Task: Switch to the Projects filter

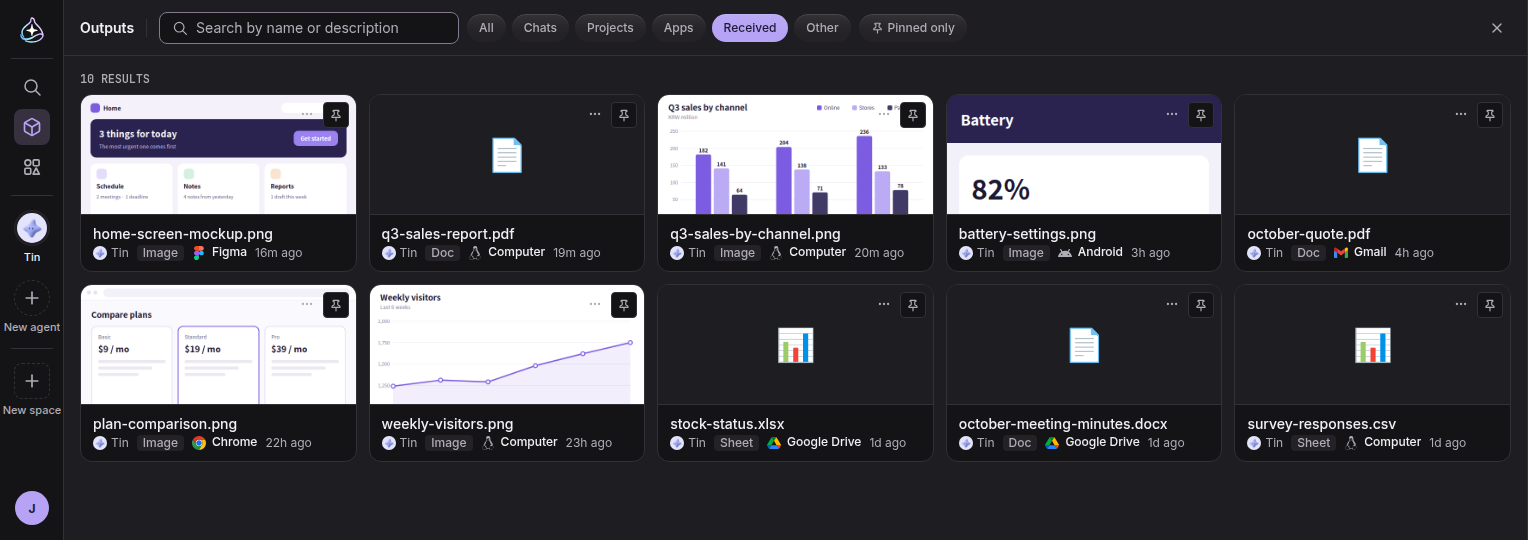Action: point(610,28)
